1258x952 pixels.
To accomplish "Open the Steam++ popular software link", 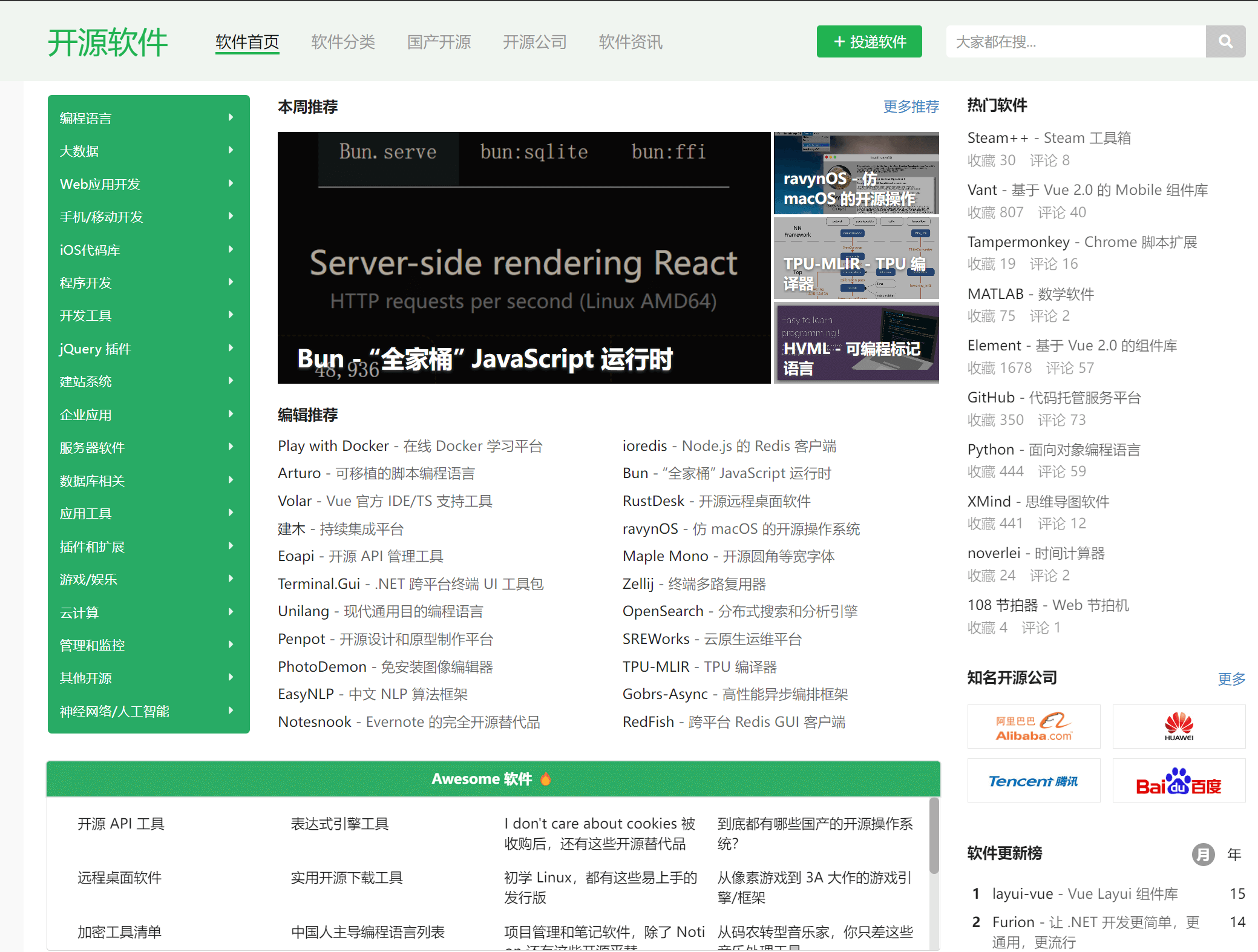I will click(1049, 138).
